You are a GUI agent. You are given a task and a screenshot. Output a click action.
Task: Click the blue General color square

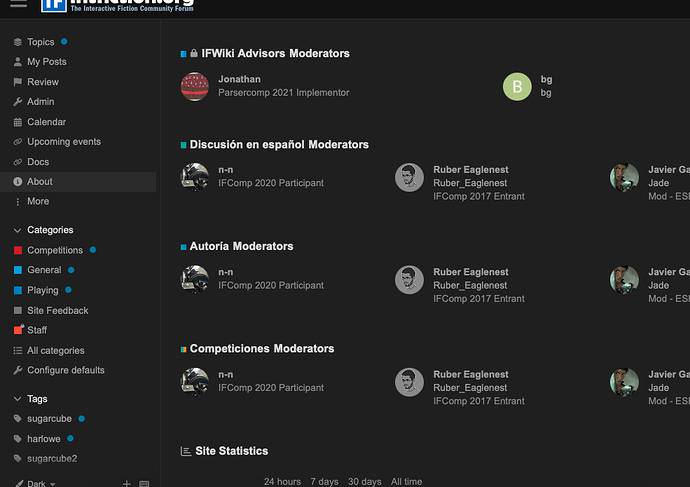[x=18, y=270]
